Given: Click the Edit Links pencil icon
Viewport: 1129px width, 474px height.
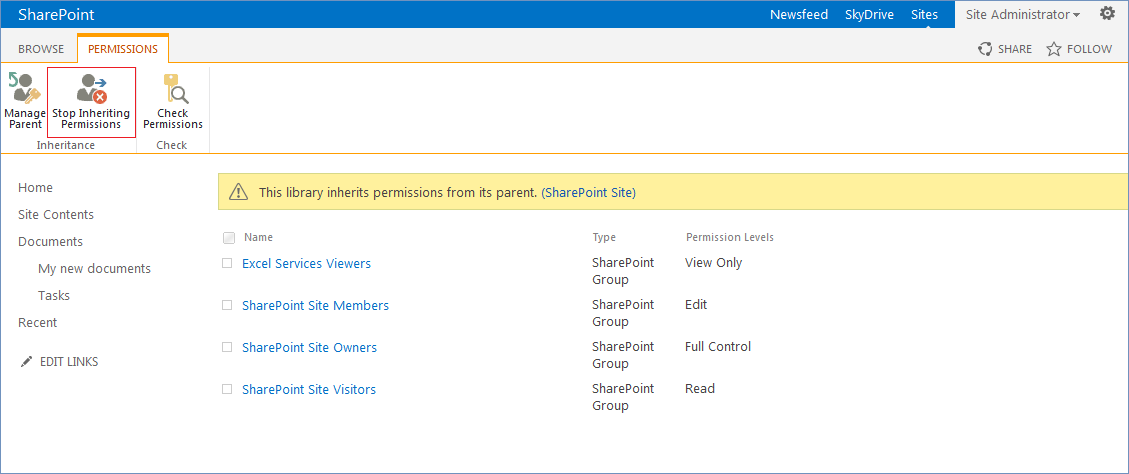Looking at the screenshot, I should coord(27,362).
